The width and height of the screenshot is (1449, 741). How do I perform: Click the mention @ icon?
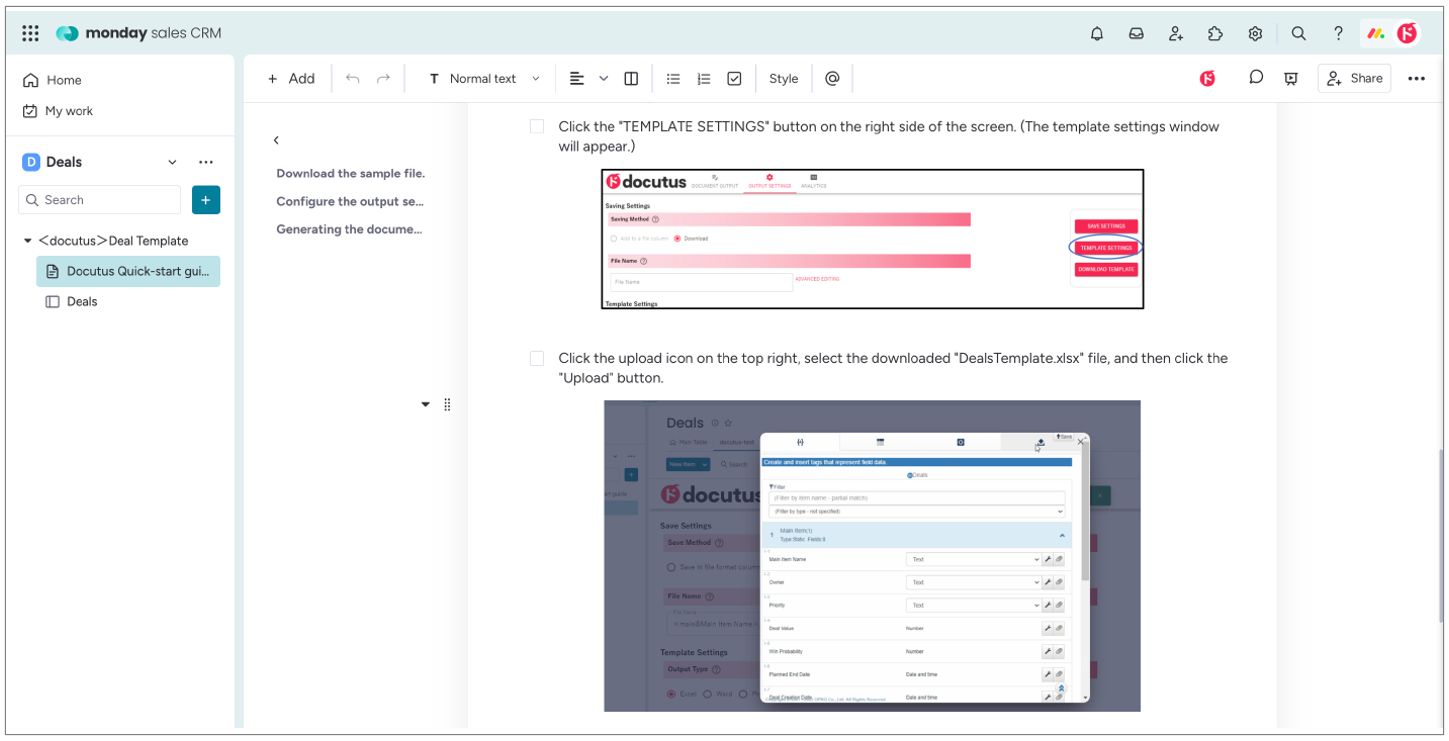click(832, 79)
